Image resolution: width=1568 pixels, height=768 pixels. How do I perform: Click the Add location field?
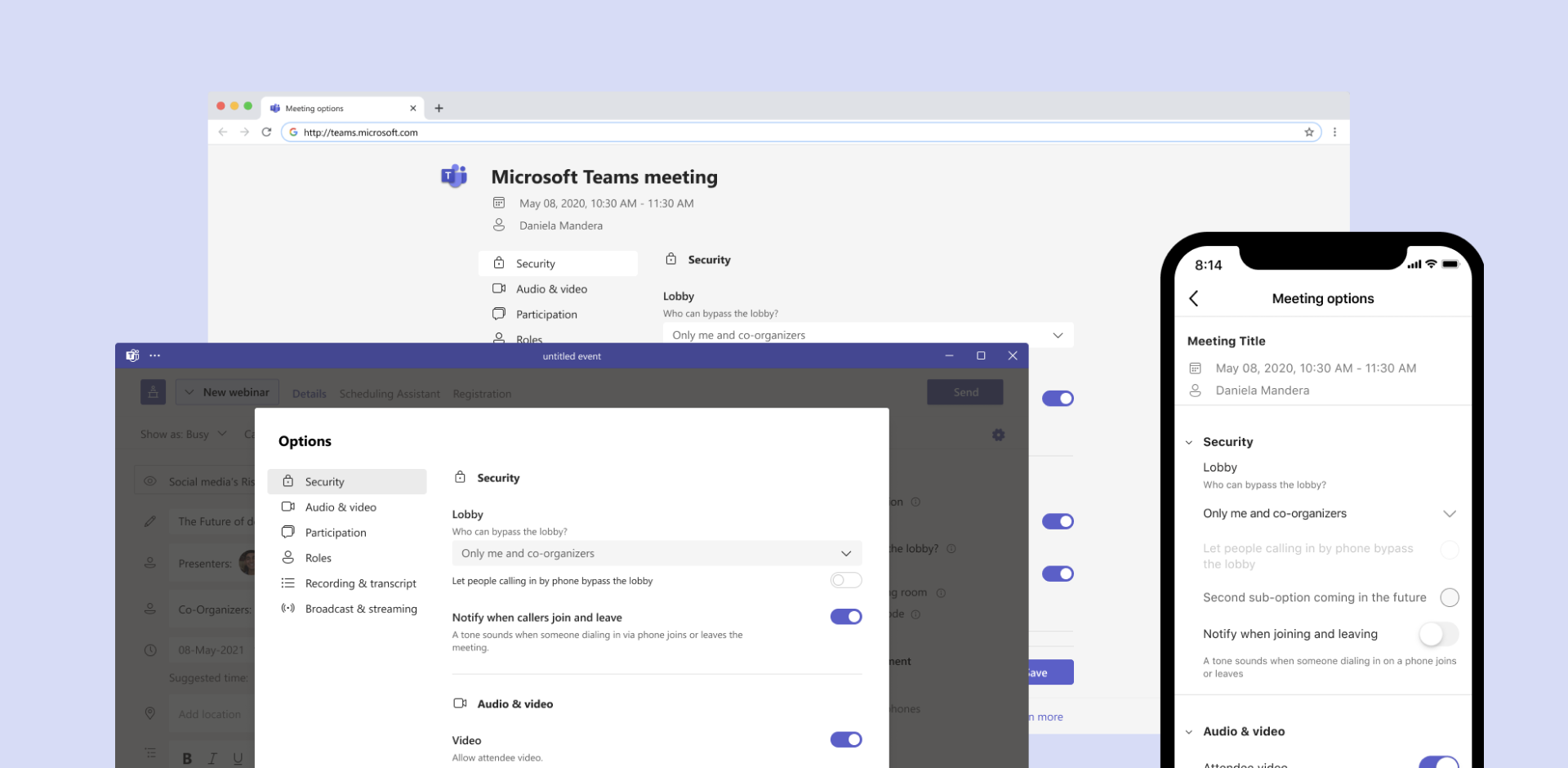point(212,714)
